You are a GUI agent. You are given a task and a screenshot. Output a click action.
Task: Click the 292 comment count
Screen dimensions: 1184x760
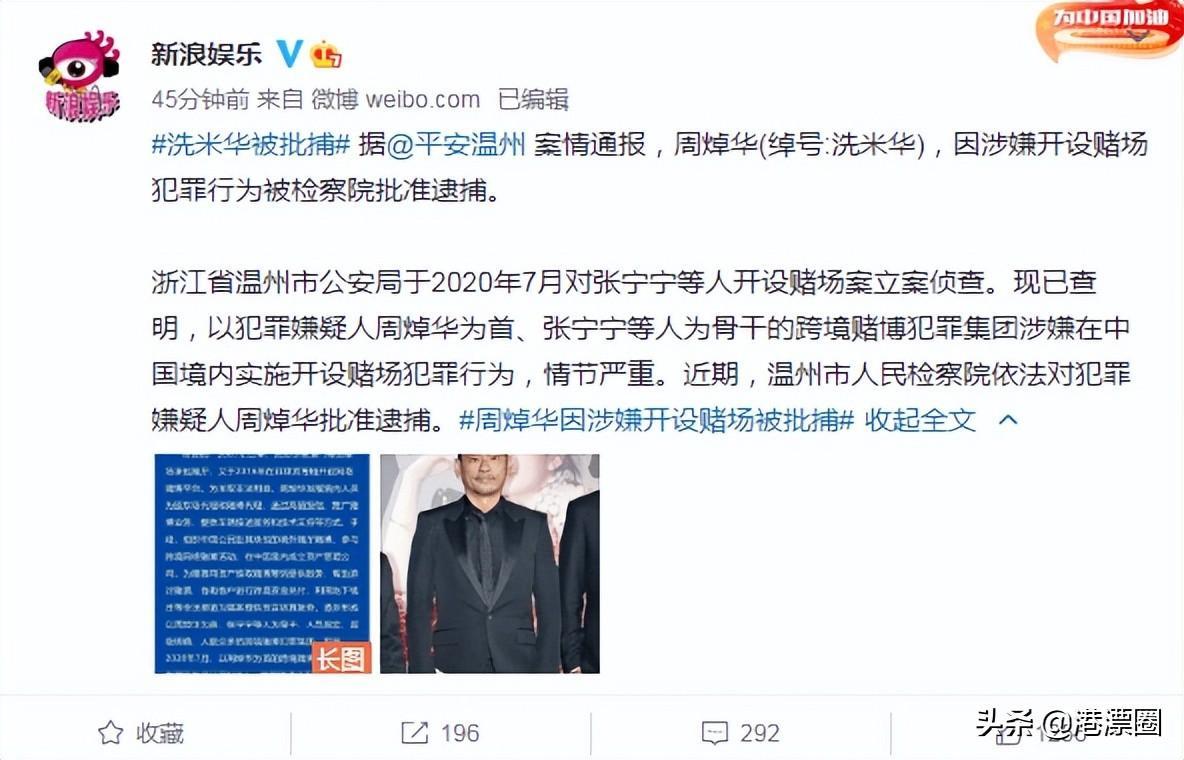(x=760, y=733)
